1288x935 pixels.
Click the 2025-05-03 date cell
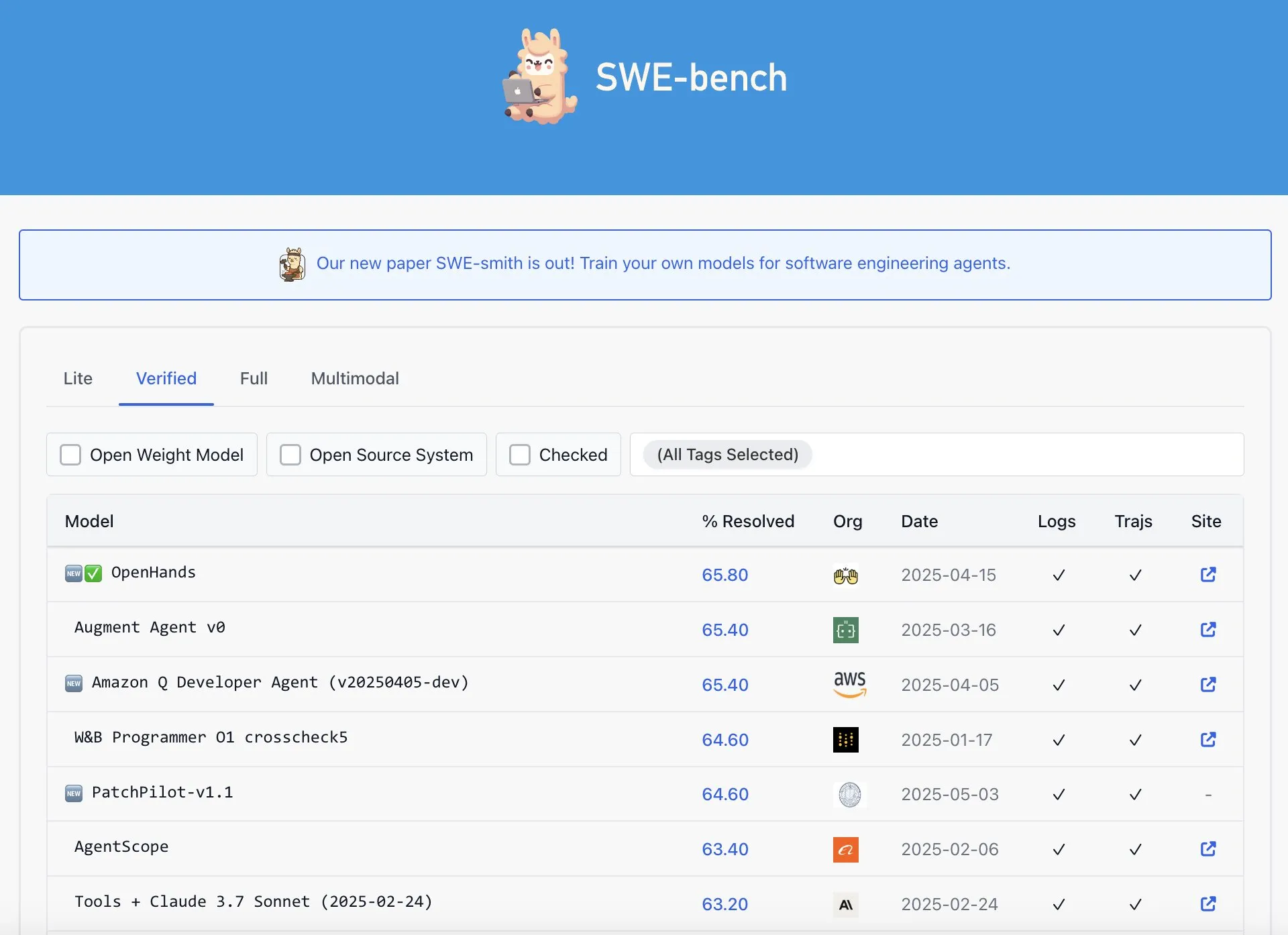click(x=950, y=795)
